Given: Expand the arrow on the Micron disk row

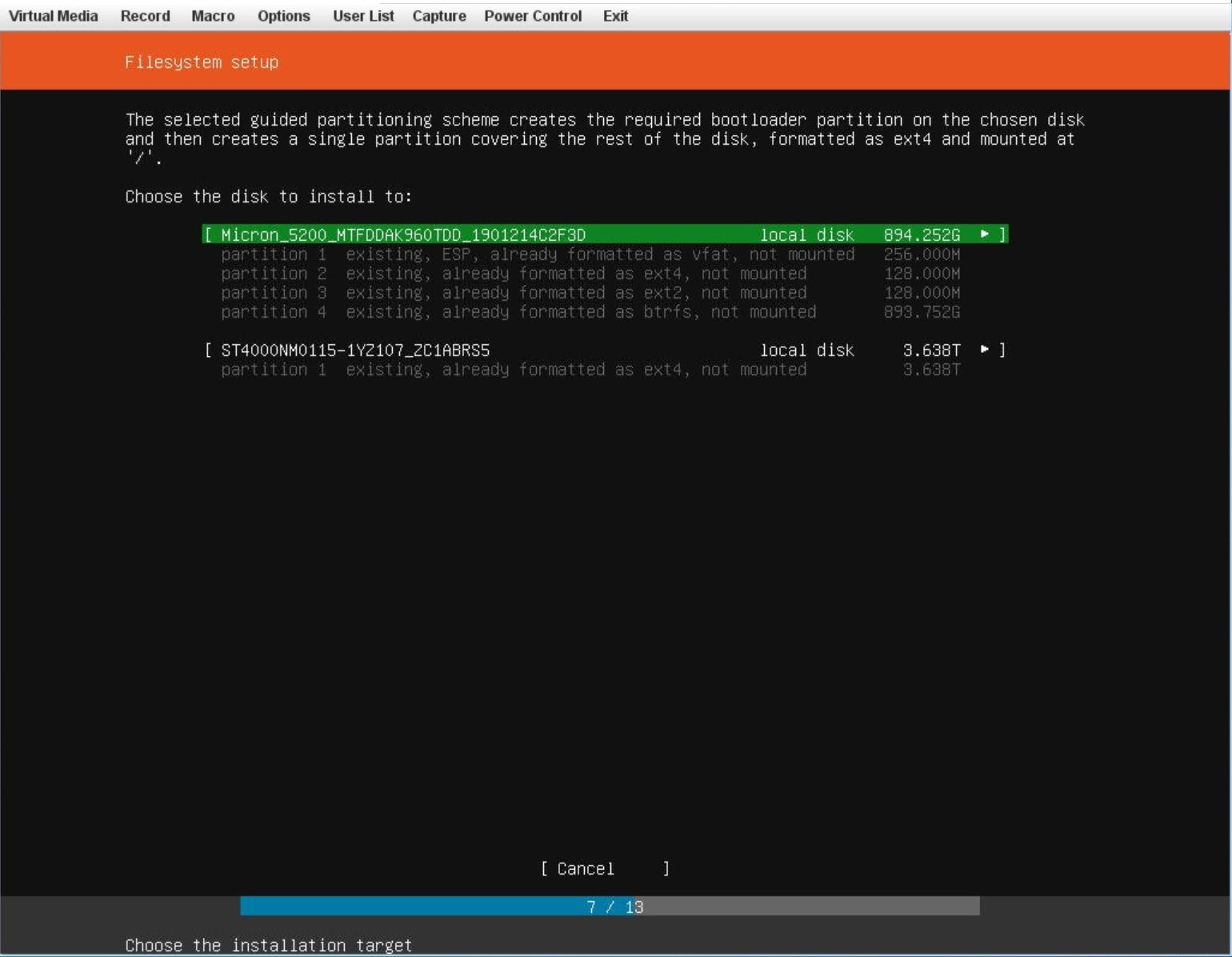Looking at the screenshot, I should [985, 234].
